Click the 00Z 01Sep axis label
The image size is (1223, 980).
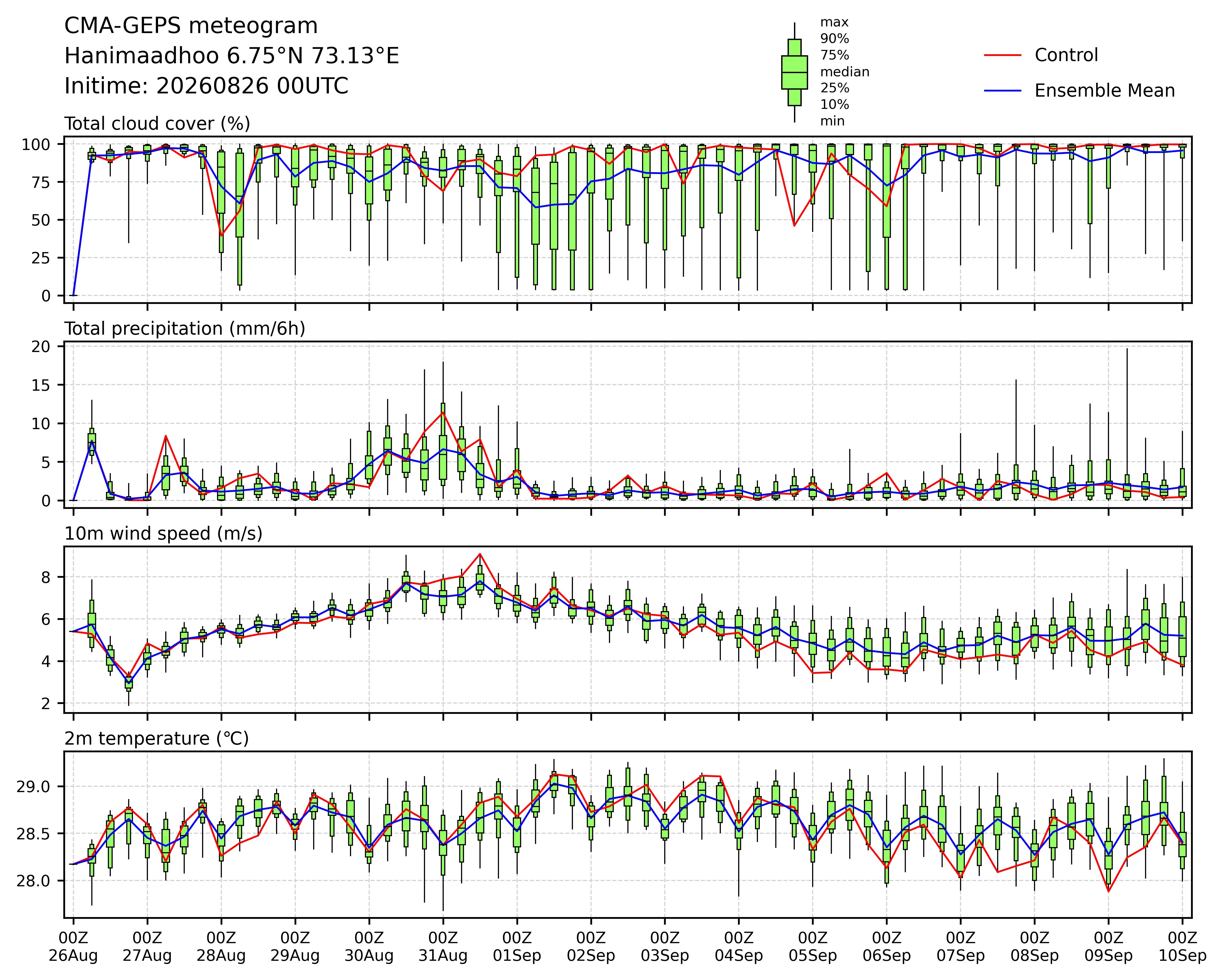(x=517, y=947)
